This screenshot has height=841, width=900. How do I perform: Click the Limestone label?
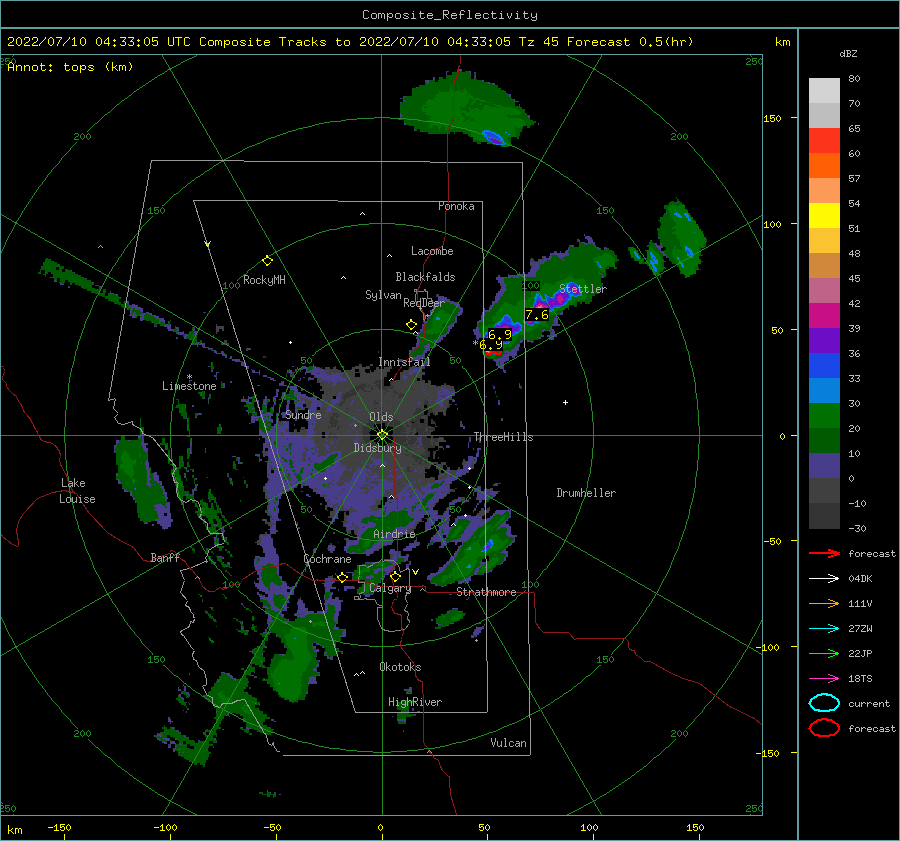(189, 386)
